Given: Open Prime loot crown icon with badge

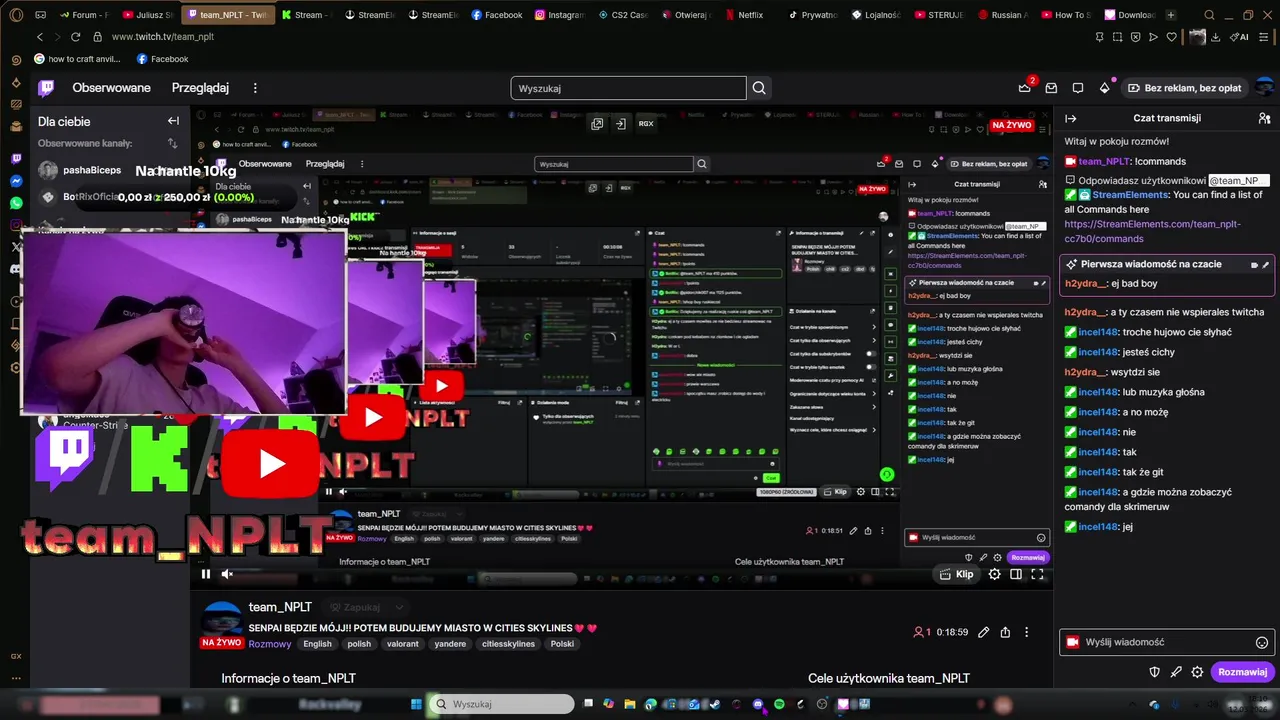Looking at the screenshot, I should [1025, 88].
